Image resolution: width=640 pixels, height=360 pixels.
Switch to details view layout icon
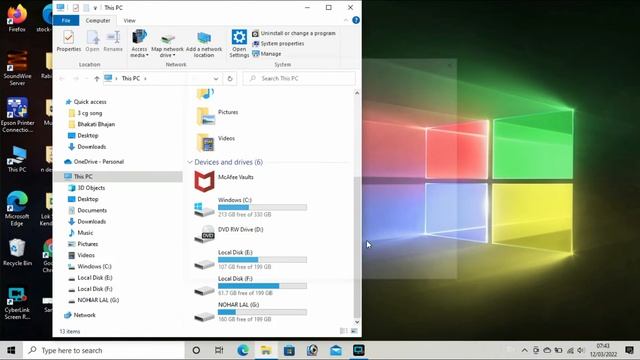click(x=344, y=331)
